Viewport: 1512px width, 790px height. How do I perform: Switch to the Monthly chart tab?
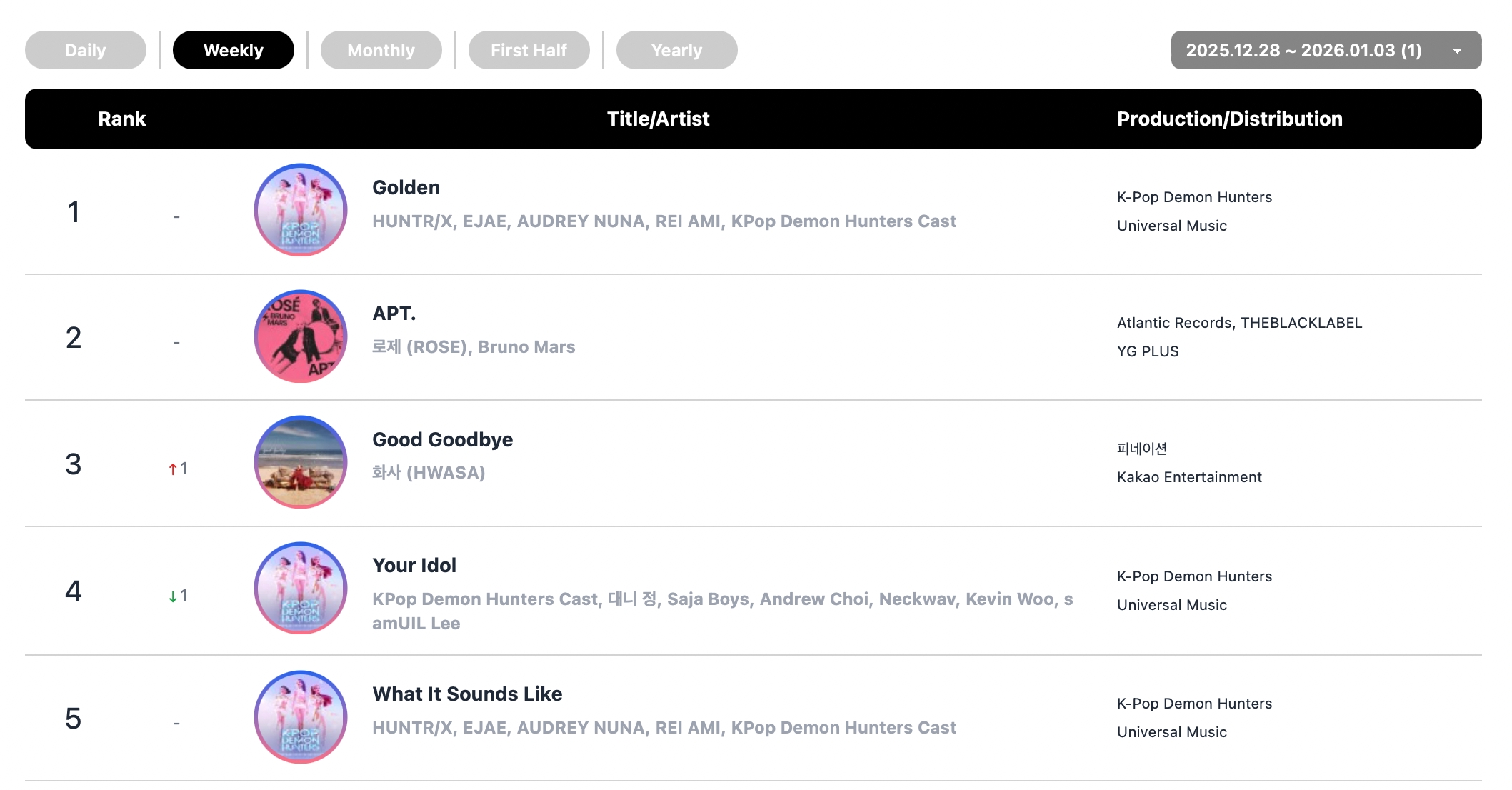pyautogui.click(x=381, y=50)
